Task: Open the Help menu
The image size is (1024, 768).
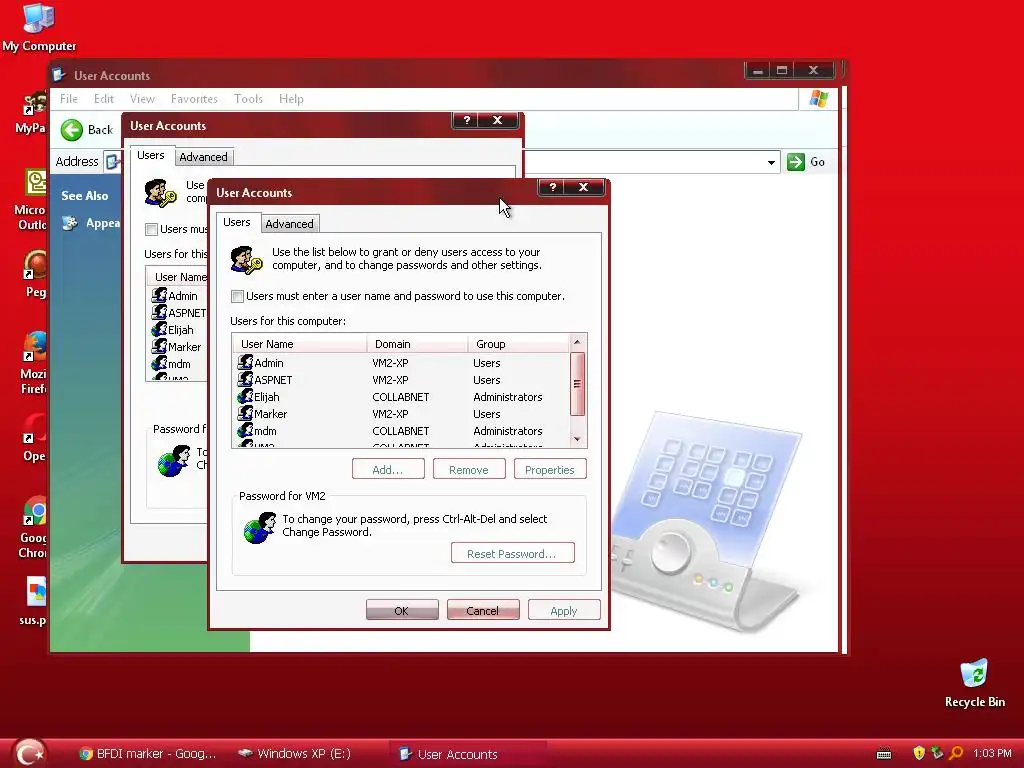Action: (291, 99)
